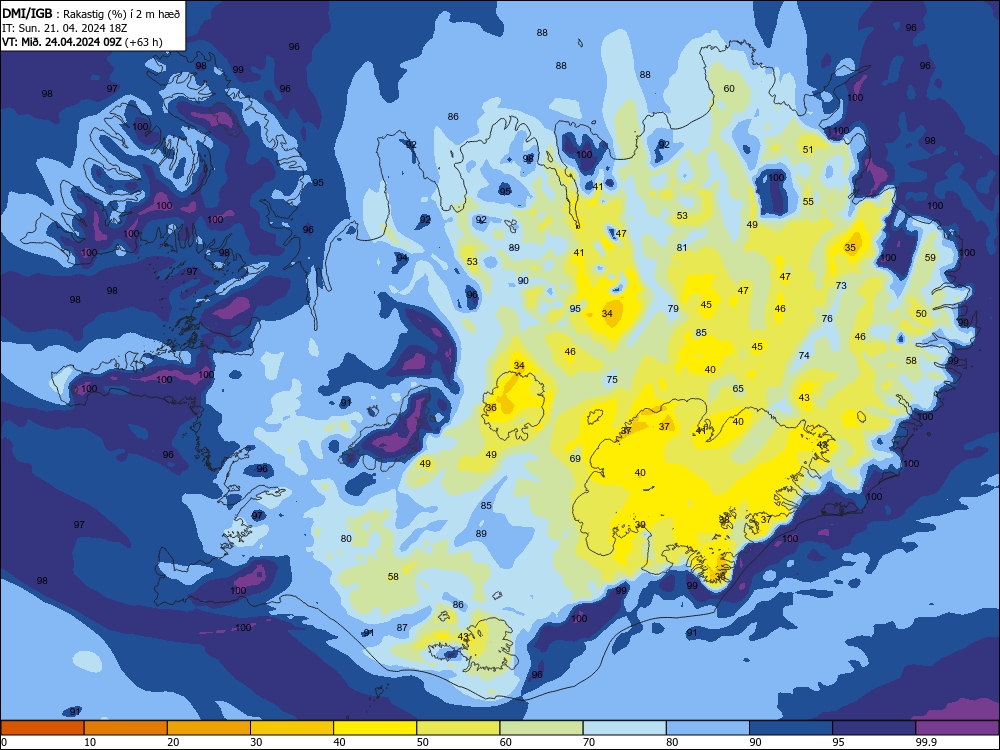Click the map value '94' in the northwest
Viewport: 1000px width, 750px height.
tap(402, 257)
